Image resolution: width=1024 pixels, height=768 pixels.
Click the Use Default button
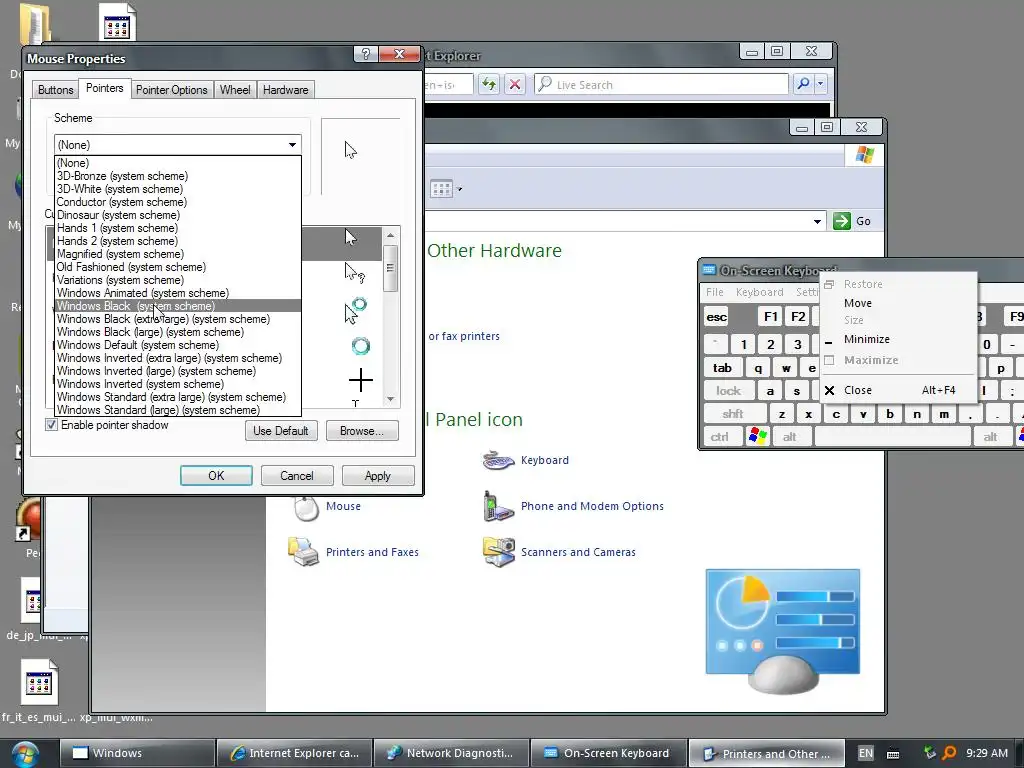(281, 431)
